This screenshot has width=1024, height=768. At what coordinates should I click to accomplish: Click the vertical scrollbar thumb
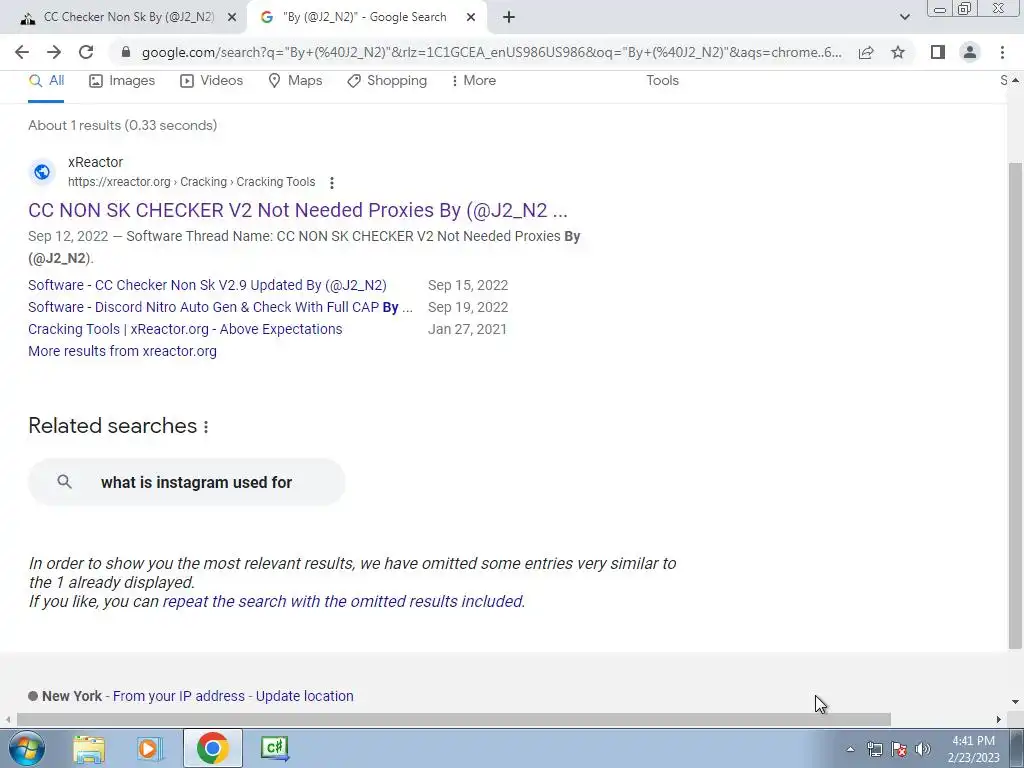[x=1015, y=405]
